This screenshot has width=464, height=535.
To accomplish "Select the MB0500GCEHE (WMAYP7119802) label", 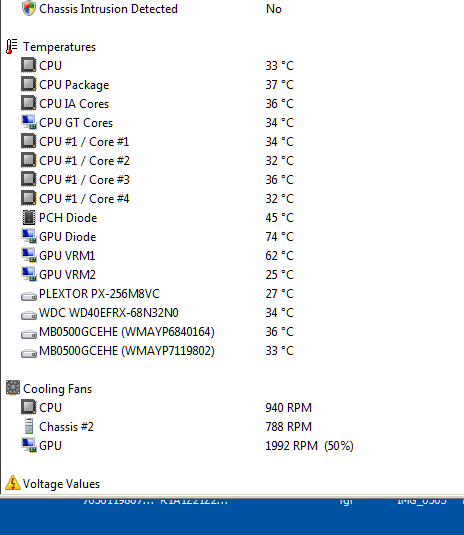I will [x=127, y=351].
